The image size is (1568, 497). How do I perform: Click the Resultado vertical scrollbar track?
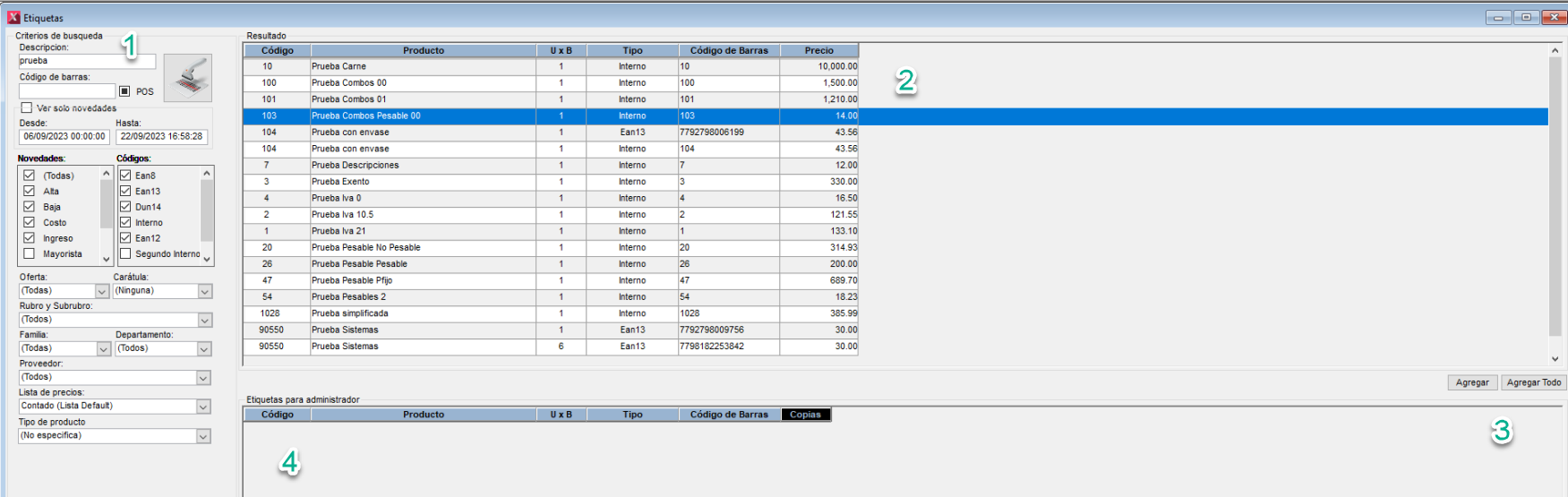point(1555,224)
